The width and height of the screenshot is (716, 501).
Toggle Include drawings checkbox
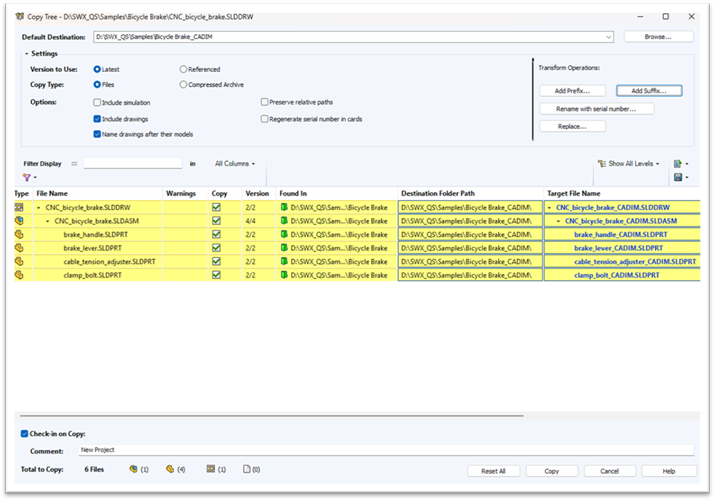[97, 119]
